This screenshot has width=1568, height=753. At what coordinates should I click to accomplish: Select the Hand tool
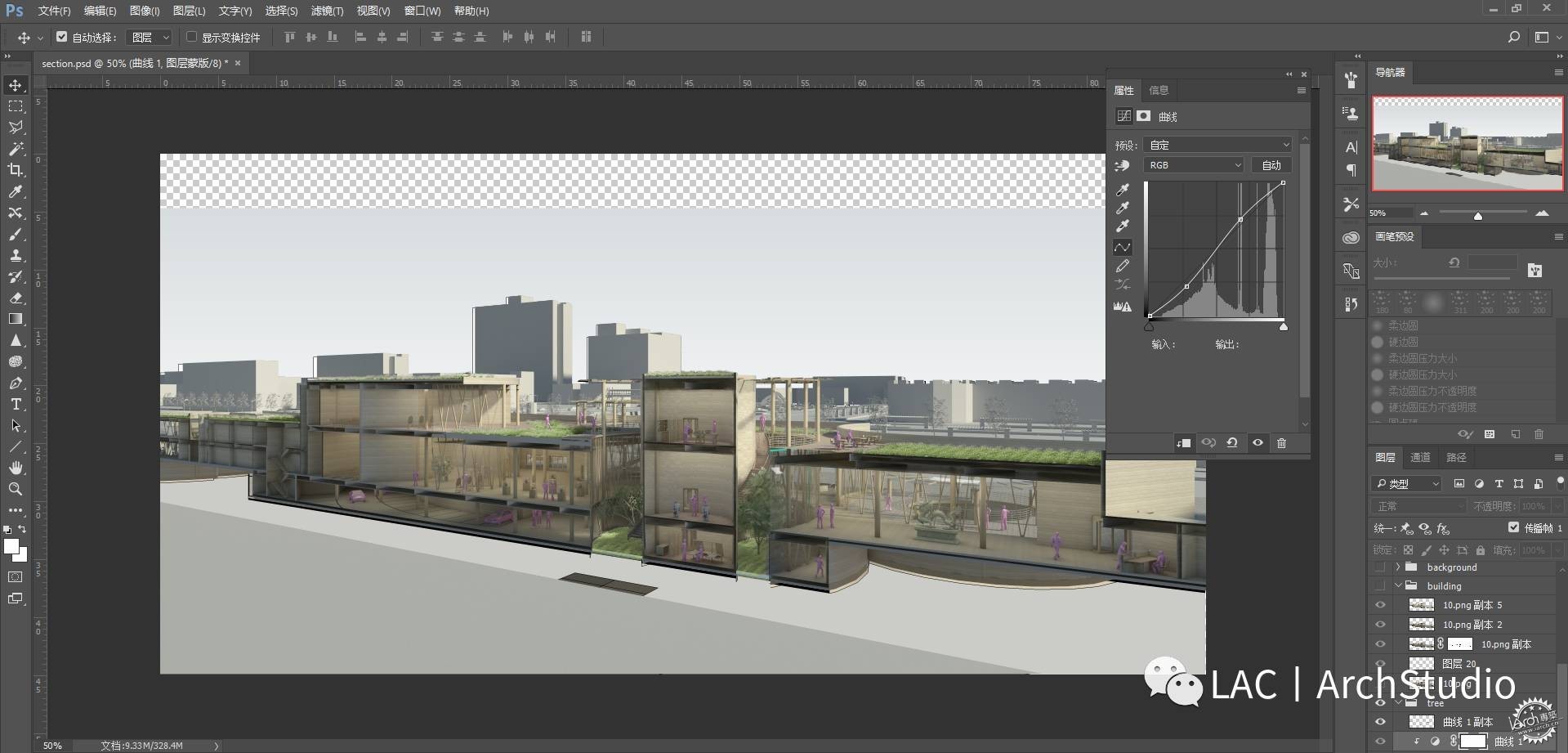[16, 468]
